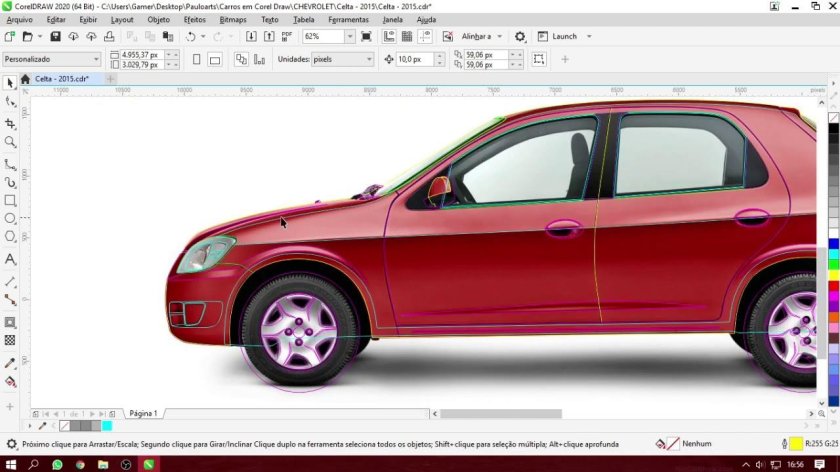The height and width of the screenshot is (472, 840).
Task: Switch to the Página 1 tab
Action: (x=143, y=413)
